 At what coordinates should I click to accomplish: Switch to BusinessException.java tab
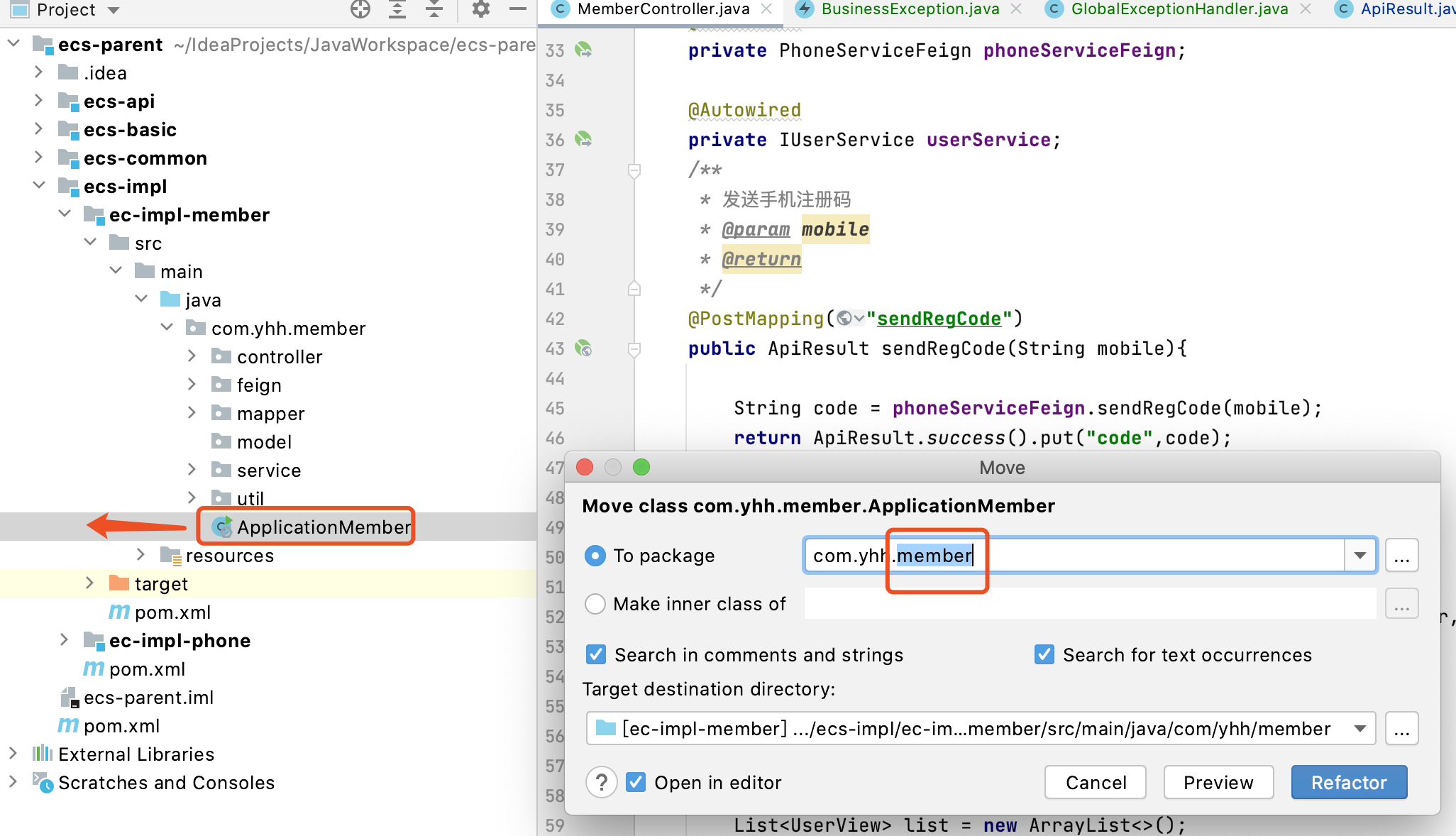point(910,9)
